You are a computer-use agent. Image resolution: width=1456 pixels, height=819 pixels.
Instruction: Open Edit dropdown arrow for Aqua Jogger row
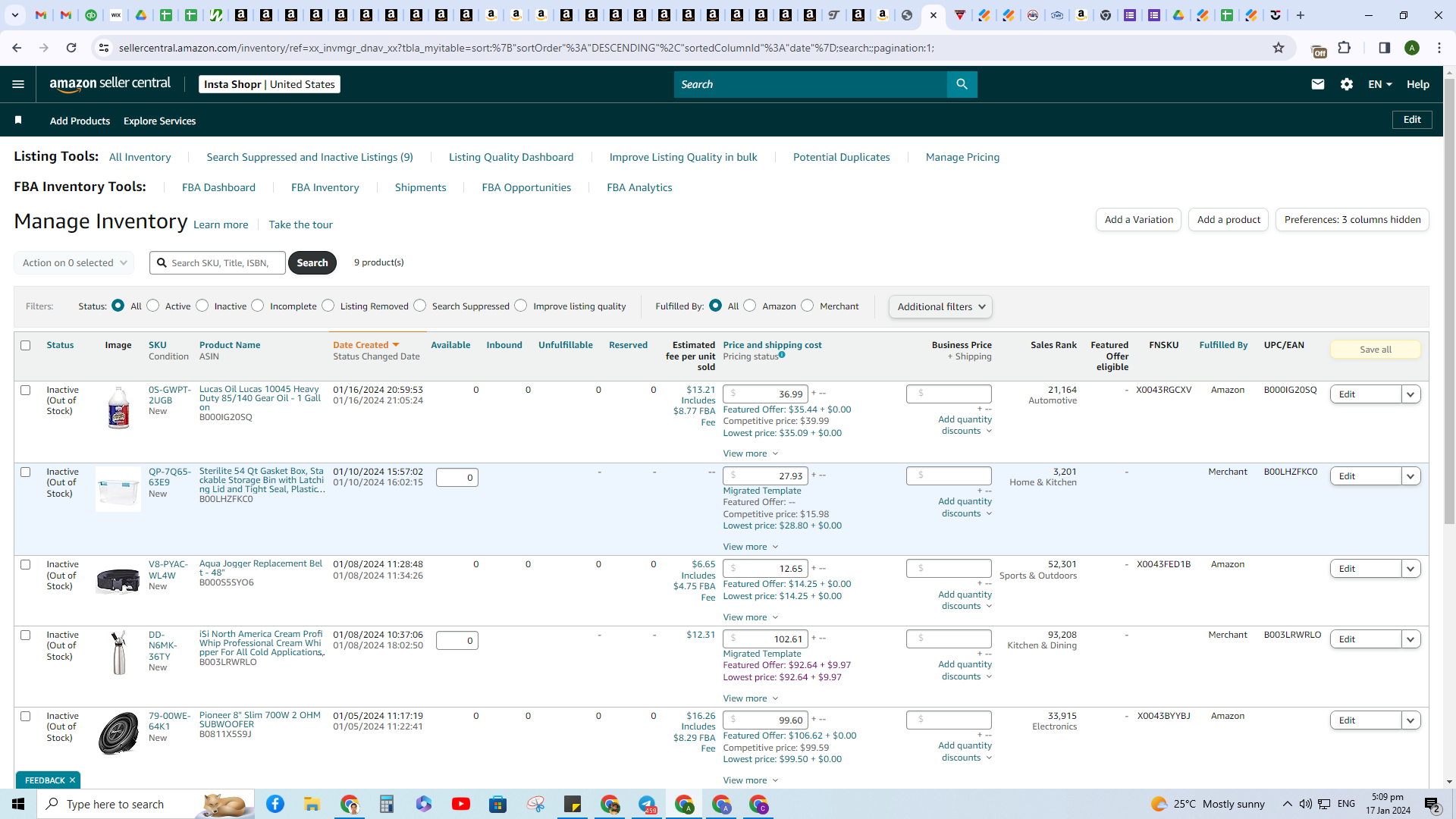[1411, 569]
